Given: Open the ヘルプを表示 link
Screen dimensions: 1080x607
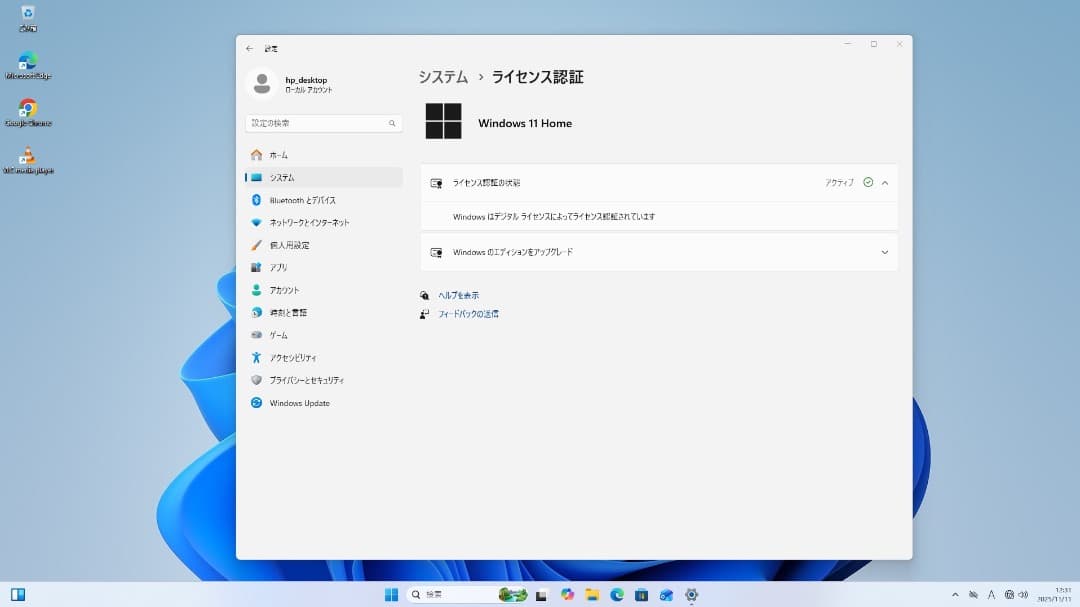Looking at the screenshot, I should [459, 296].
